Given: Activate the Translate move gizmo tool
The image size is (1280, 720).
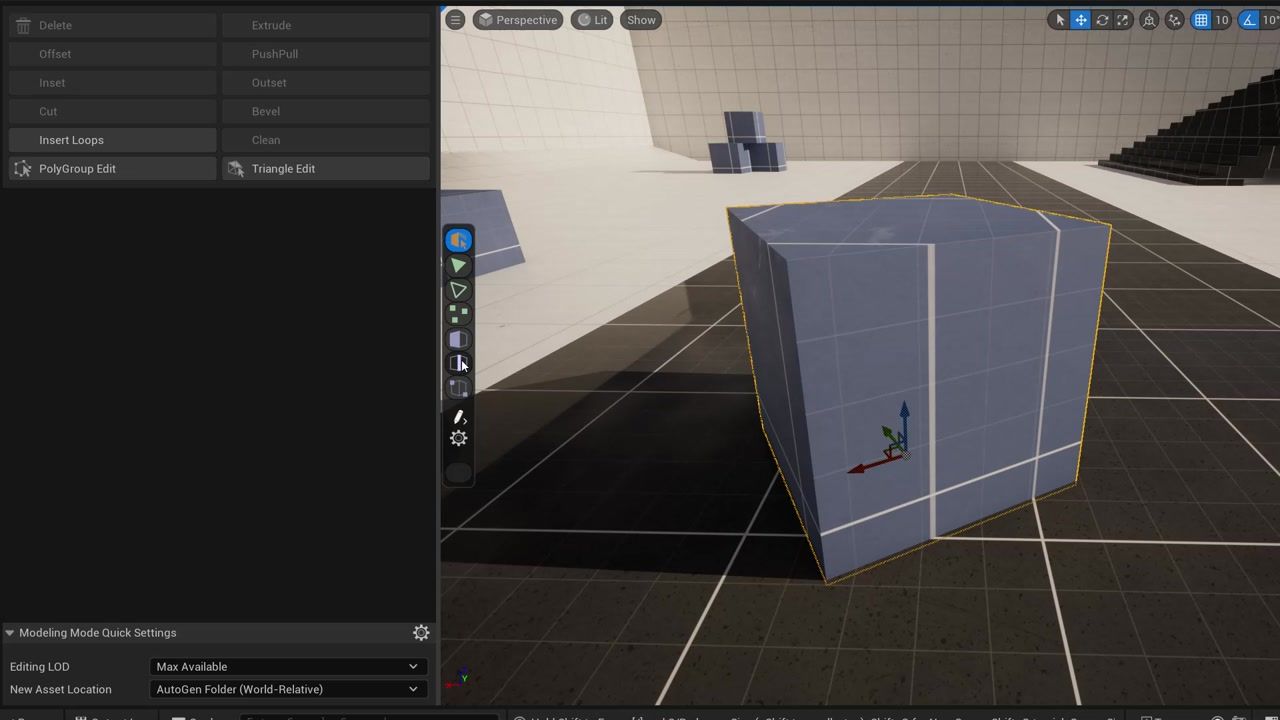Looking at the screenshot, I should 1081,20.
